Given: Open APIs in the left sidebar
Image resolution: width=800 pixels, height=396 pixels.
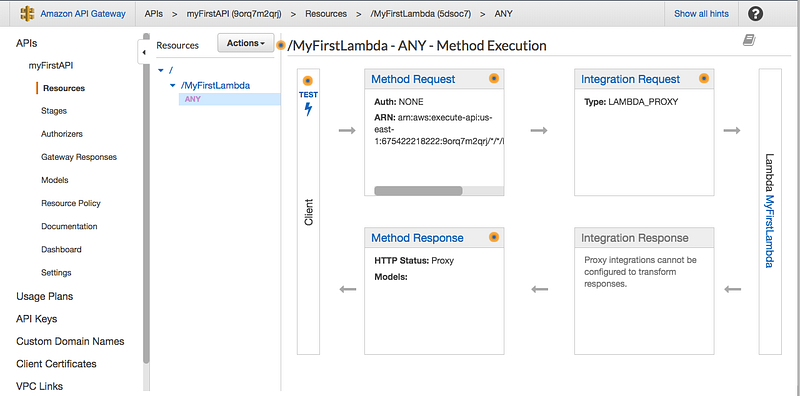Looking at the screenshot, I should pos(27,44).
